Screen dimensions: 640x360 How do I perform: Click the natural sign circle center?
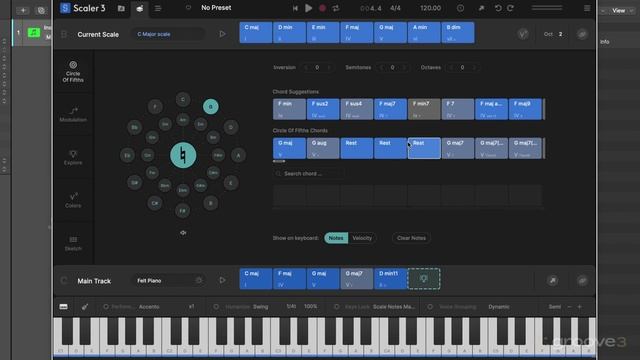tap(183, 155)
